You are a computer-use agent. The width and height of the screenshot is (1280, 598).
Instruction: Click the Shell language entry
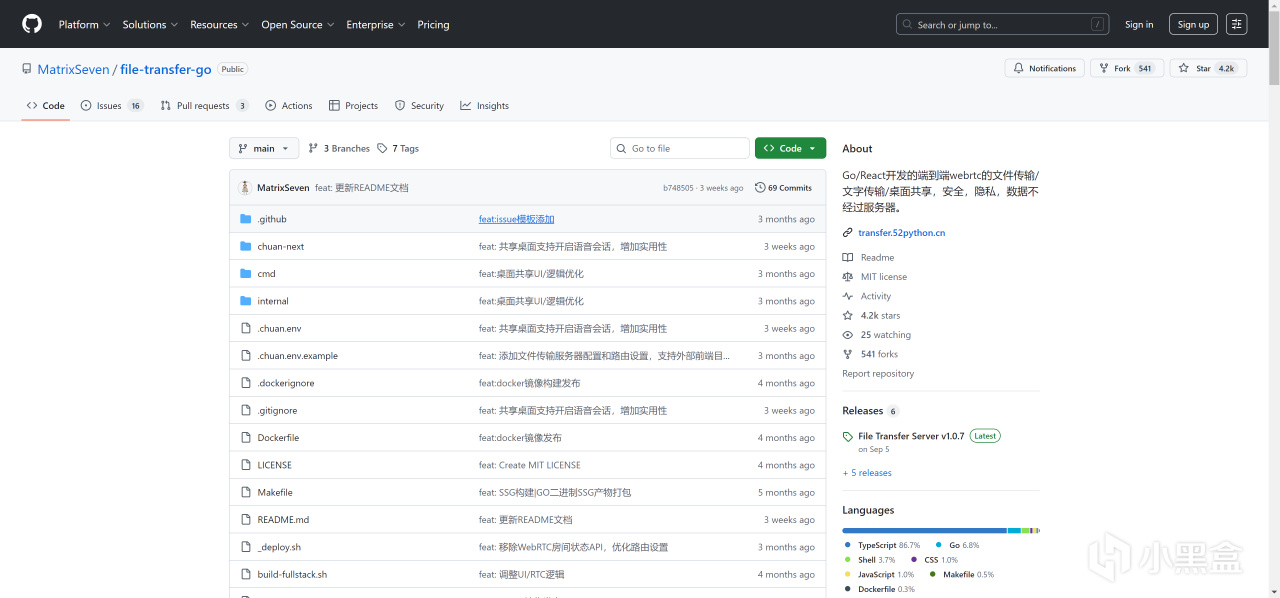(870, 560)
